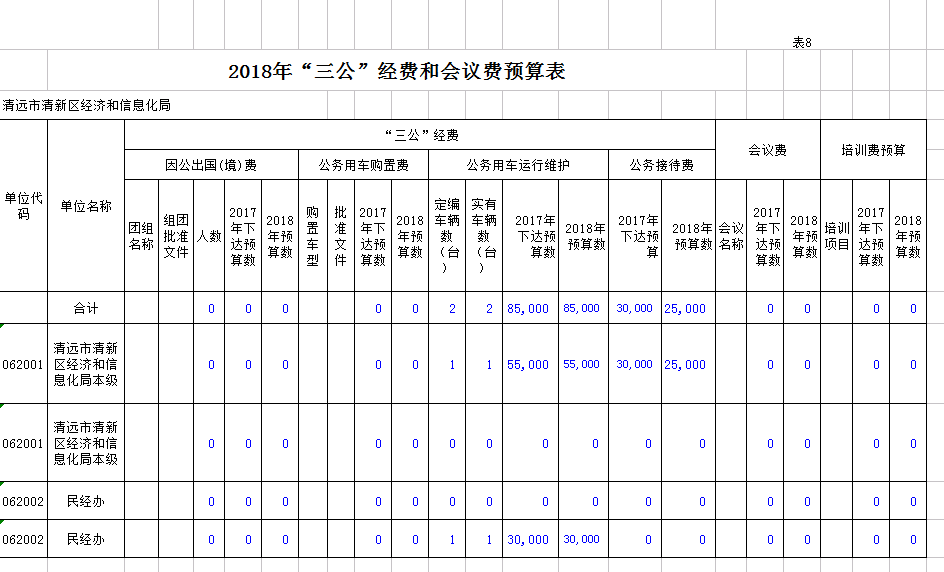Select the 购置车型 column header
This screenshot has height=572, width=944.
(x=312, y=236)
